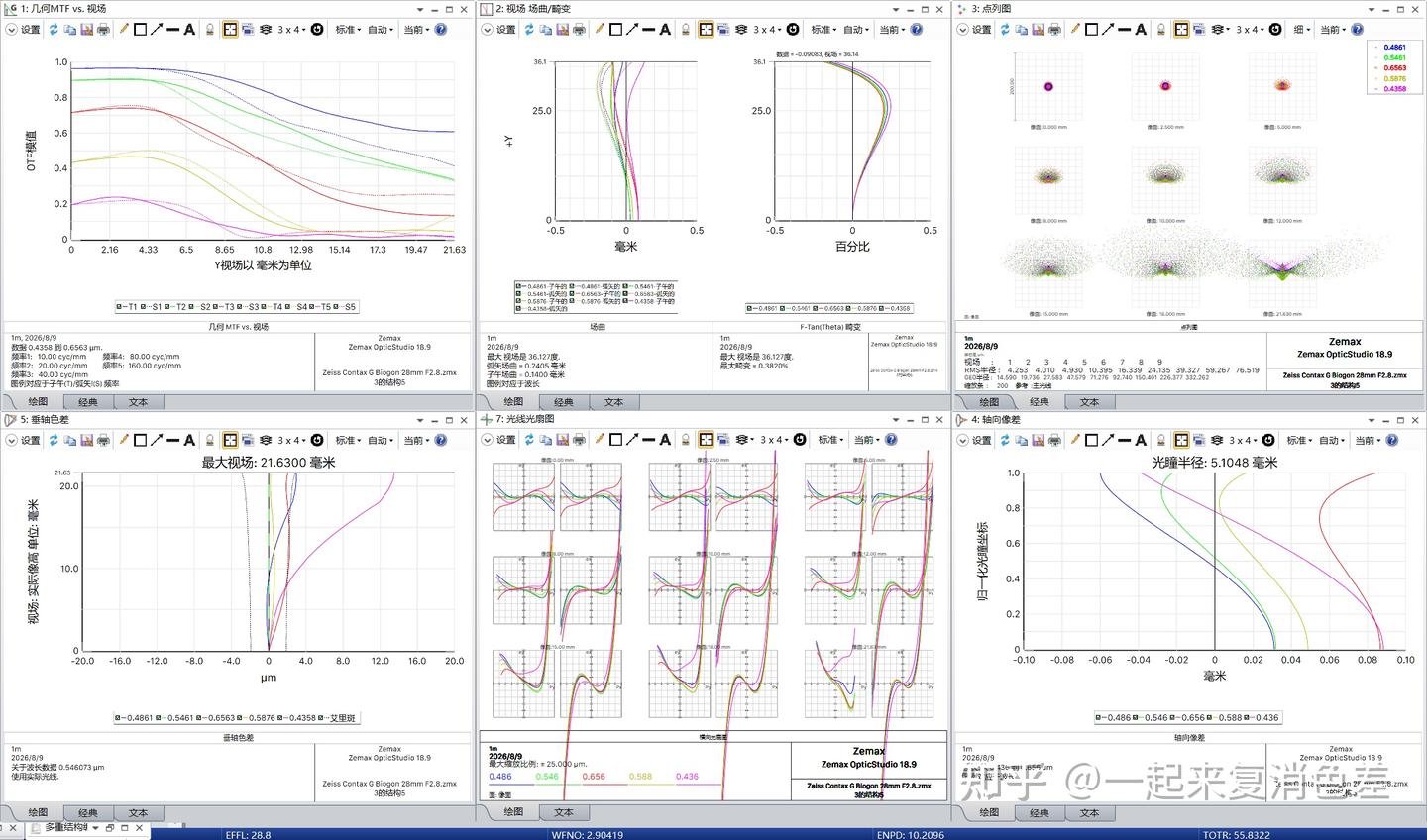Select line annotation tool in Spot Diagram window
The image size is (1427, 840).
[1124, 30]
